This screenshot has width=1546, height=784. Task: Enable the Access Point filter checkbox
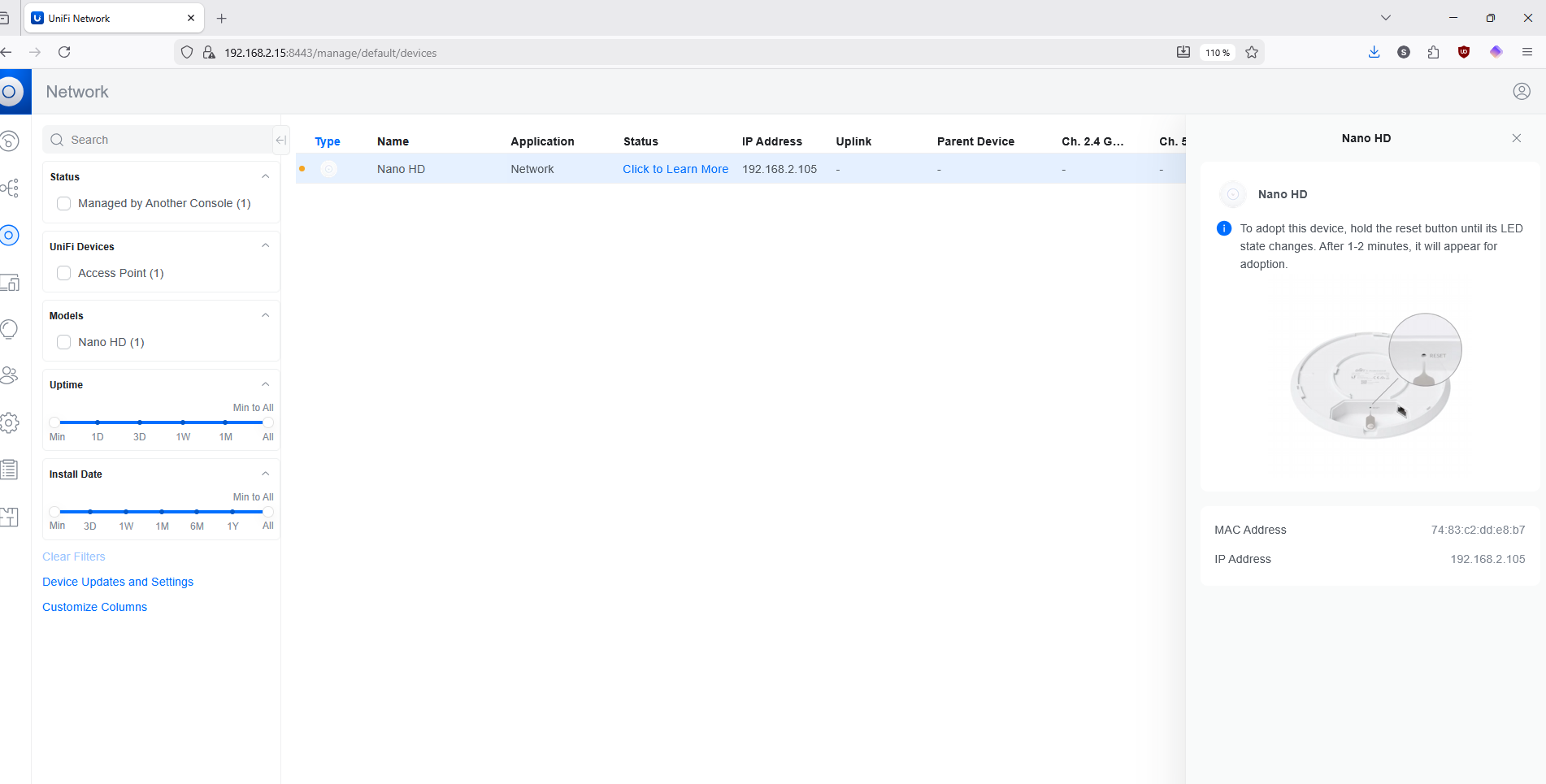(64, 273)
